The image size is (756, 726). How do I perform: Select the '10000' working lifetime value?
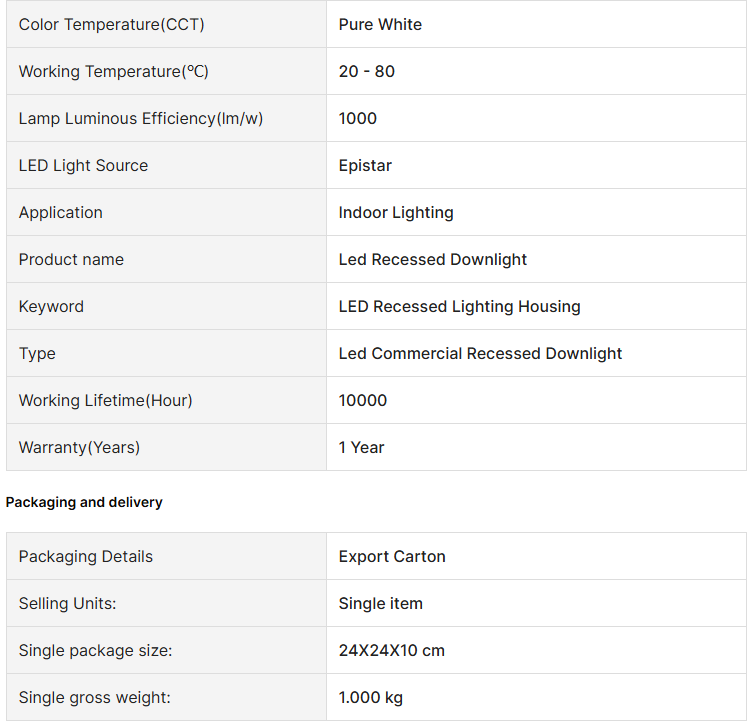[x=362, y=400]
